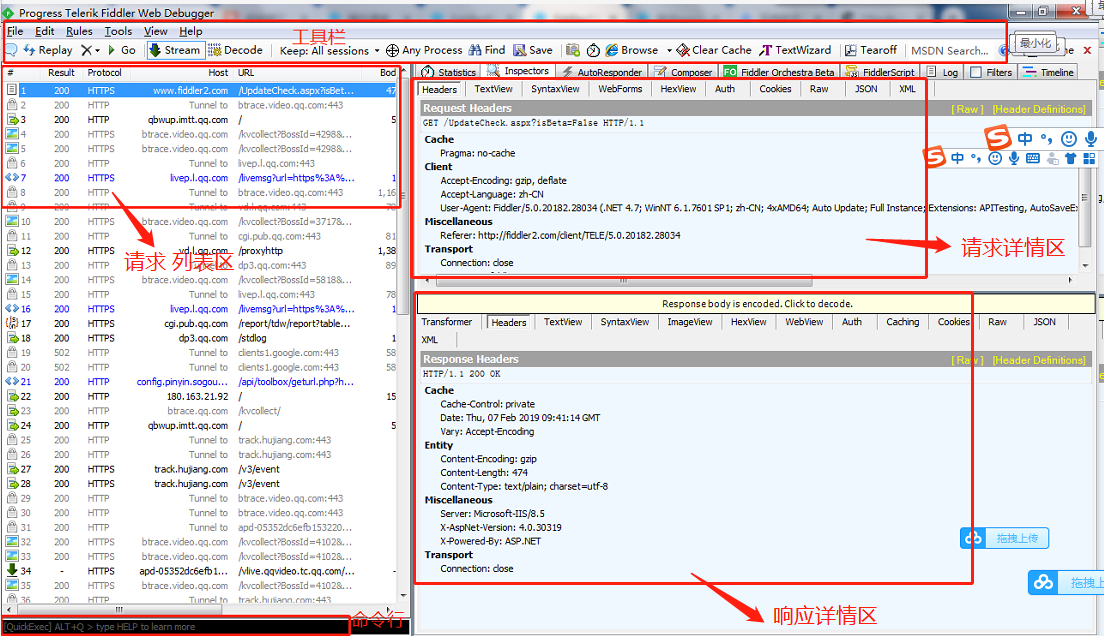Select session 7 livep.l.qq.com
The width and height of the screenshot is (1104, 636).
click(x=201, y=177)
